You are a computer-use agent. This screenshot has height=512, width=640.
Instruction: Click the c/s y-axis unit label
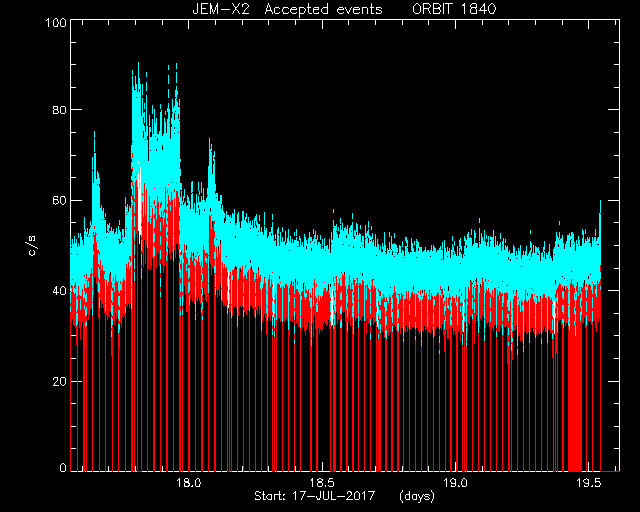click(x=32, y=245)
